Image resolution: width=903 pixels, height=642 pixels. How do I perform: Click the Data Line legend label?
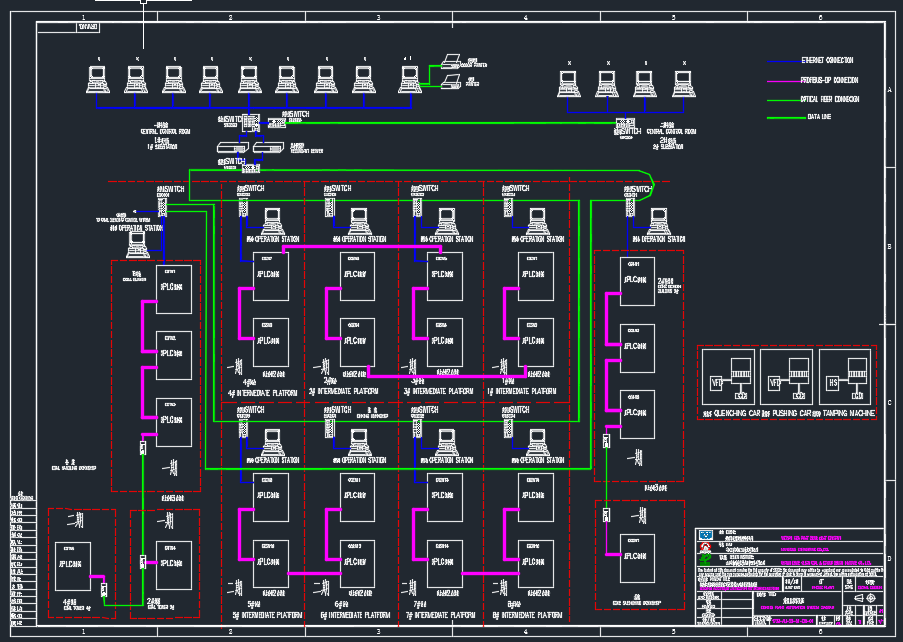(x=820, y=117)
